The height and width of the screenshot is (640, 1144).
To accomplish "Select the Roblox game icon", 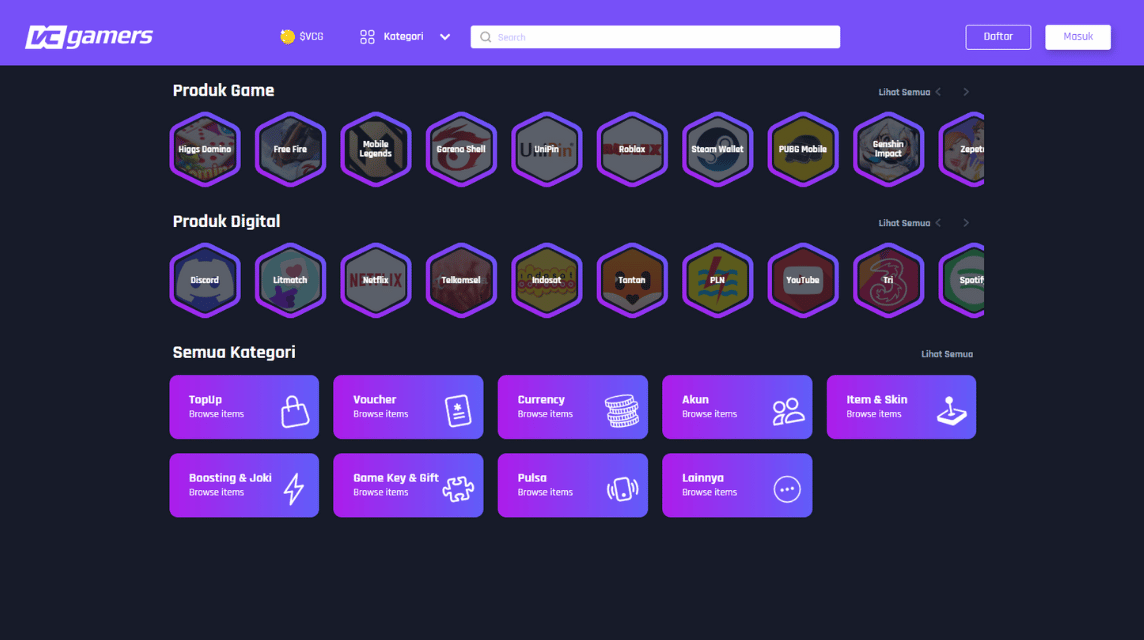I will pyautogui.click(x=632, y=150).
